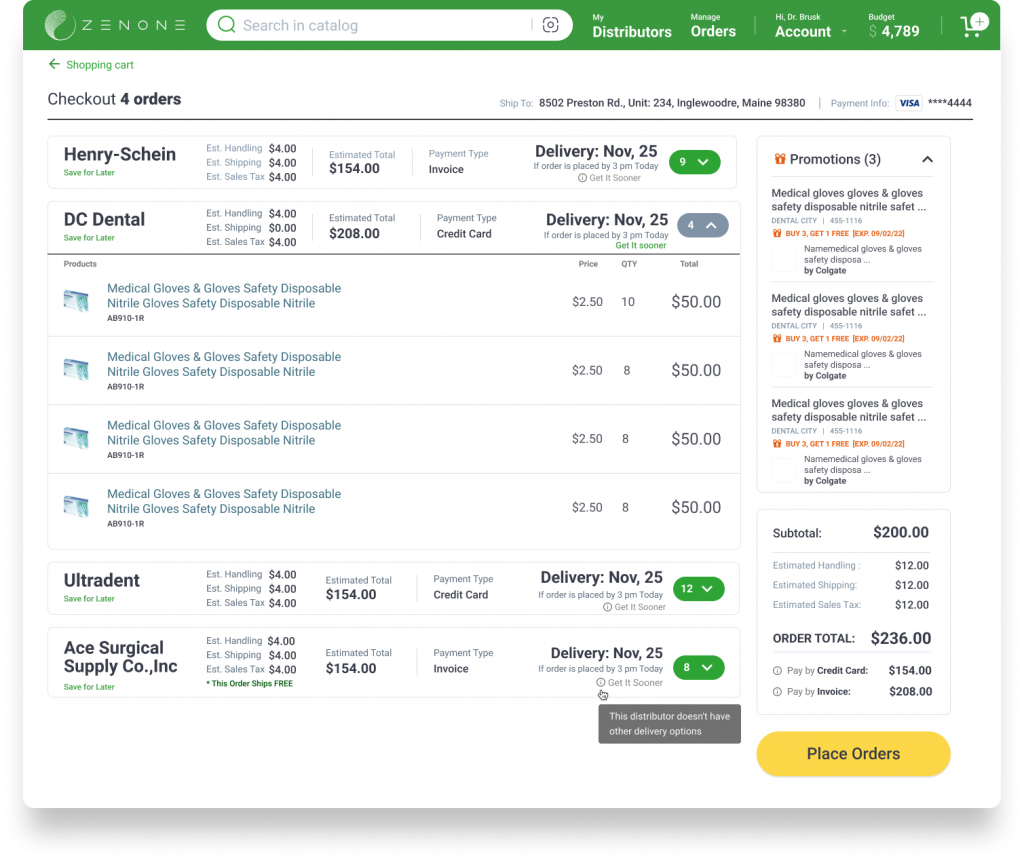This screenshot has height=861, width=1024.
Task: Click the Visa card payment icon
Action: (x=908, y=103)
